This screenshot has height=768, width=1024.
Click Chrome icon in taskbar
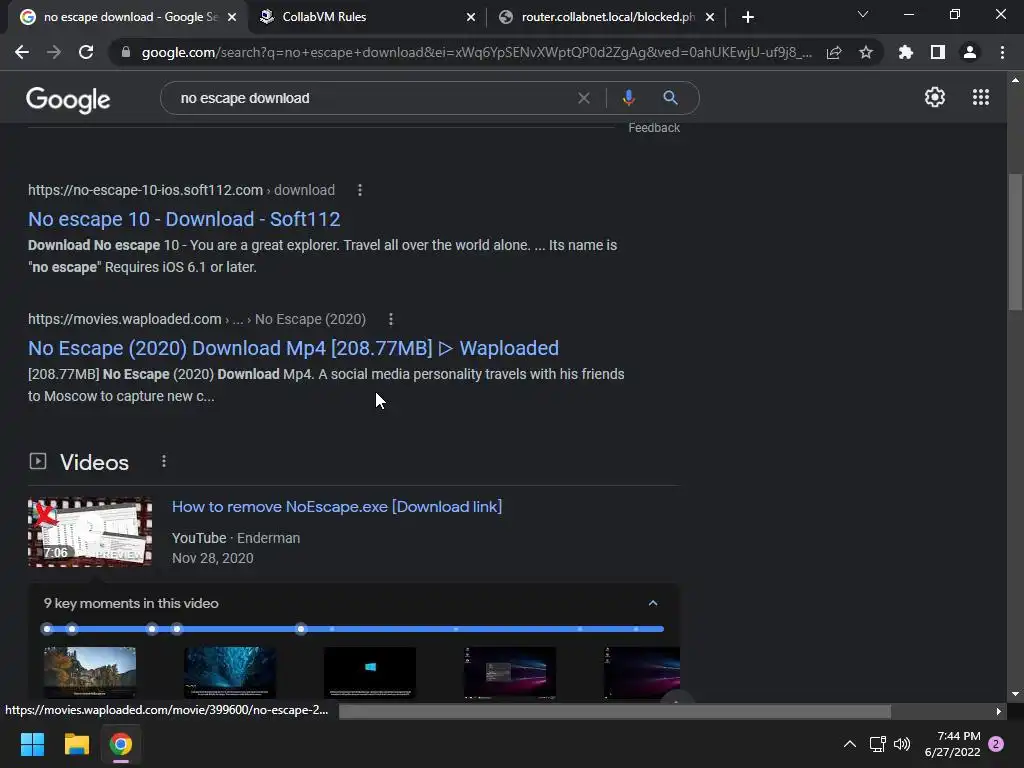[121, 744]
